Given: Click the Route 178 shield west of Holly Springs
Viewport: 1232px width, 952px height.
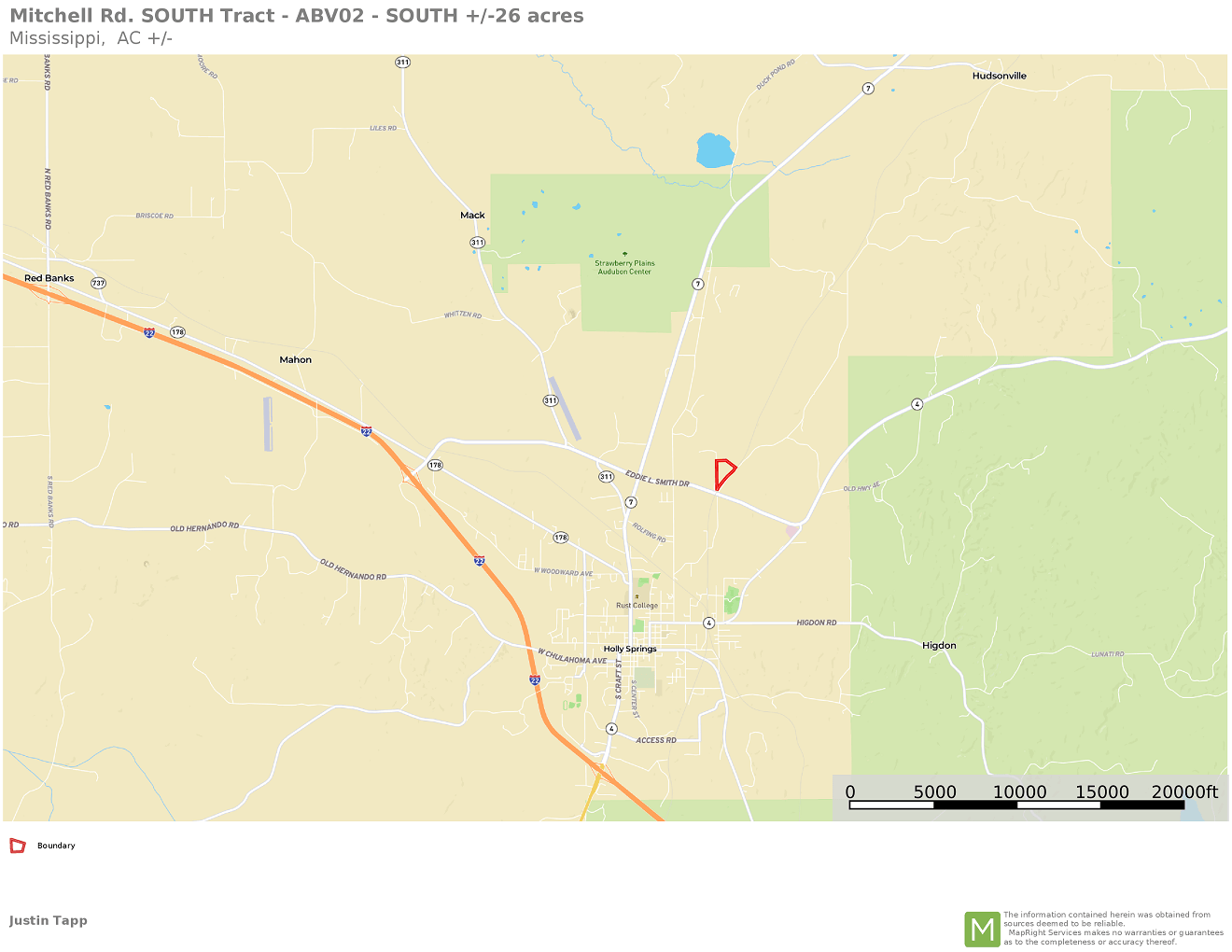Looking at the screenshot, I should [x=560, y=538].
